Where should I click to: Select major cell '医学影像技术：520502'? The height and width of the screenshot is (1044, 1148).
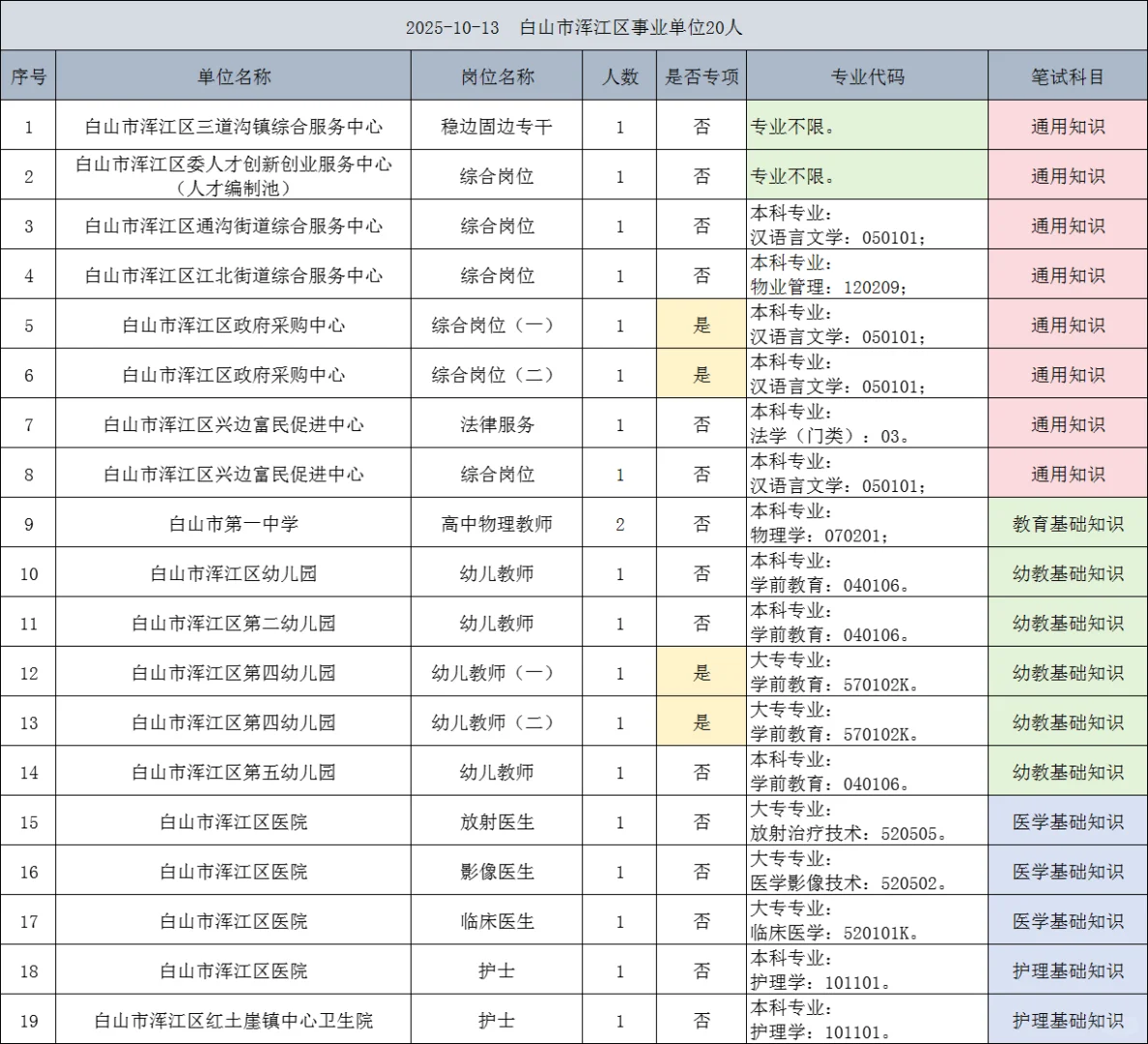pyautogui.click(x=868, y=871)
